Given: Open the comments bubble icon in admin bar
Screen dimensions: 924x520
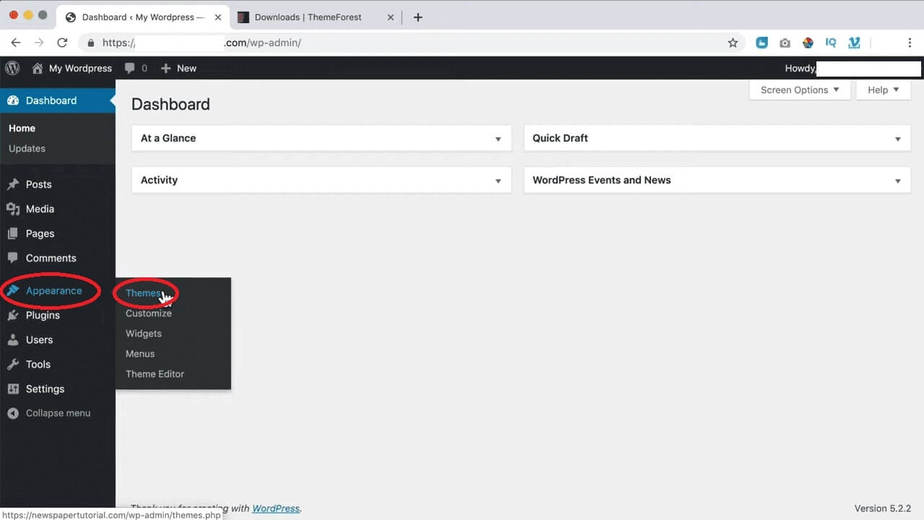Looking at the screenshot, I should 130,68.
